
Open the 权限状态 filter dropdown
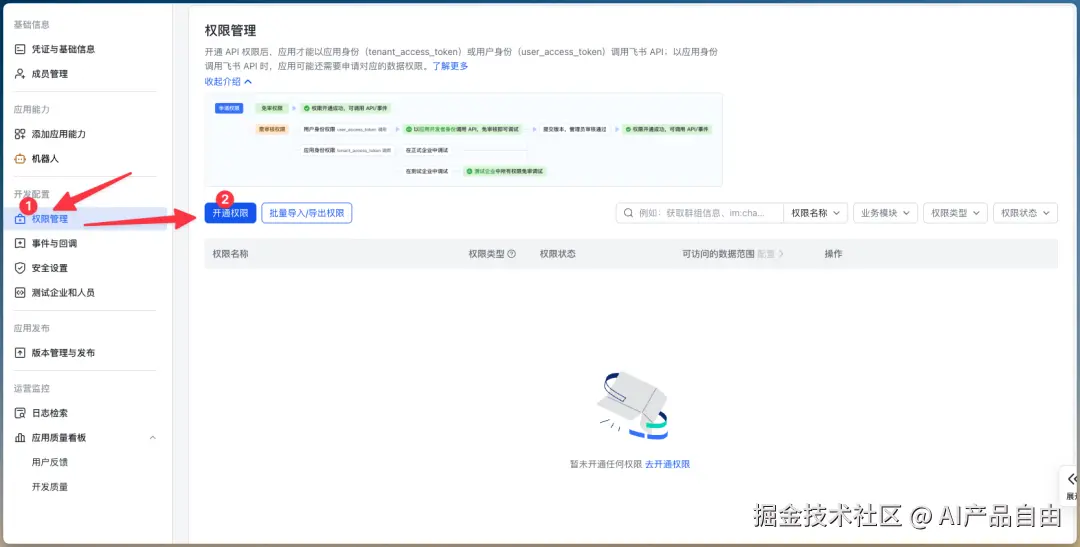(1025, 213)
